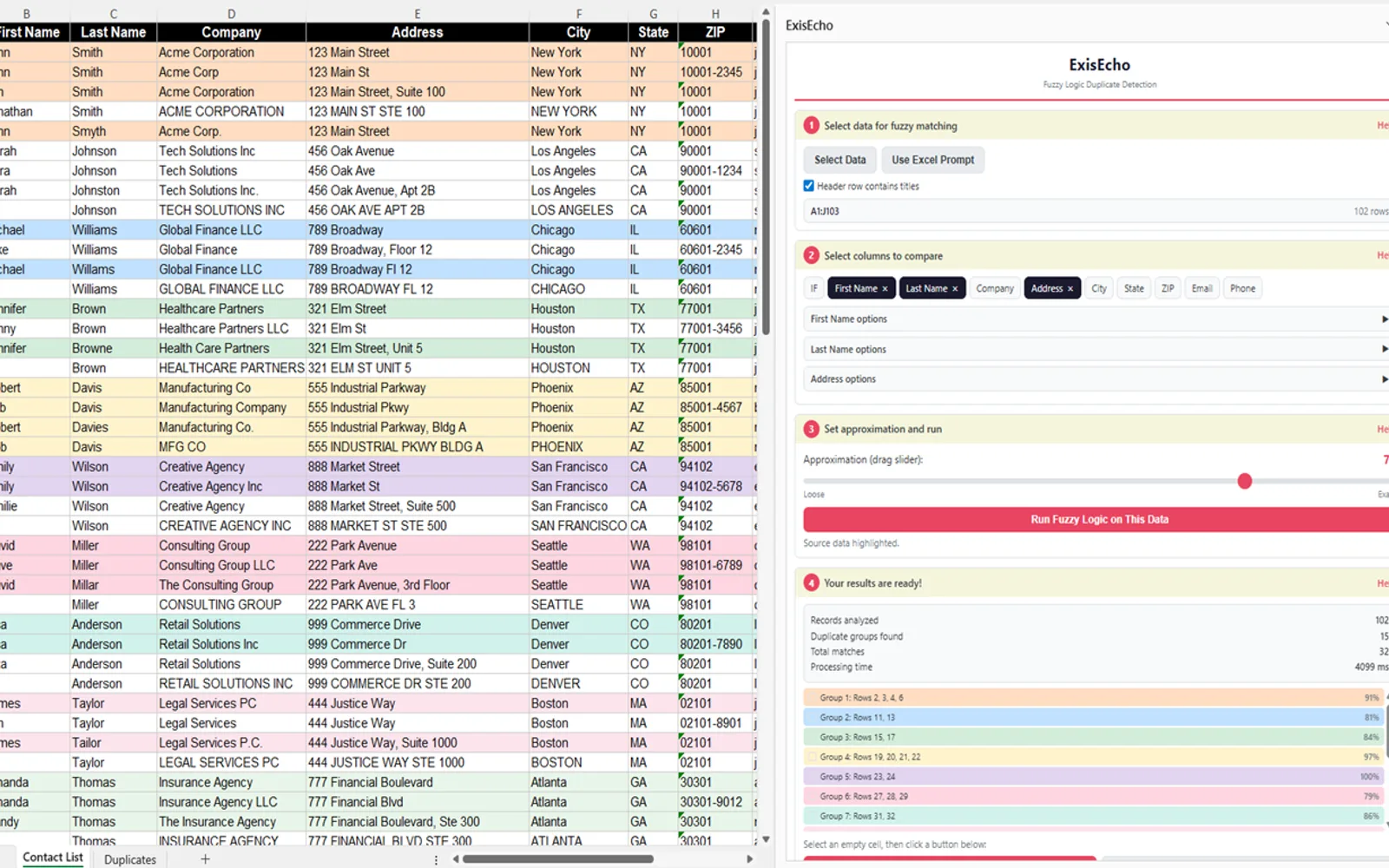
Task: Select result Group 1: Rows 2, 3, 4, 6
Action: (x=1092, y=698)
